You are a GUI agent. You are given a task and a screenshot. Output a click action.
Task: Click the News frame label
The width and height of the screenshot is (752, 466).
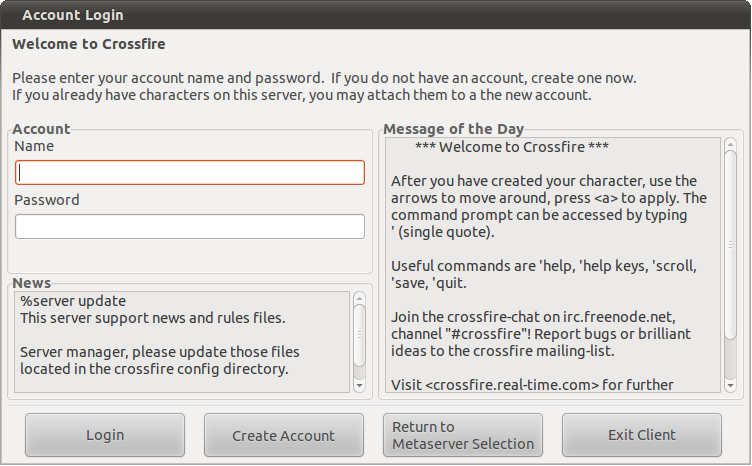(x=32, y=283)
